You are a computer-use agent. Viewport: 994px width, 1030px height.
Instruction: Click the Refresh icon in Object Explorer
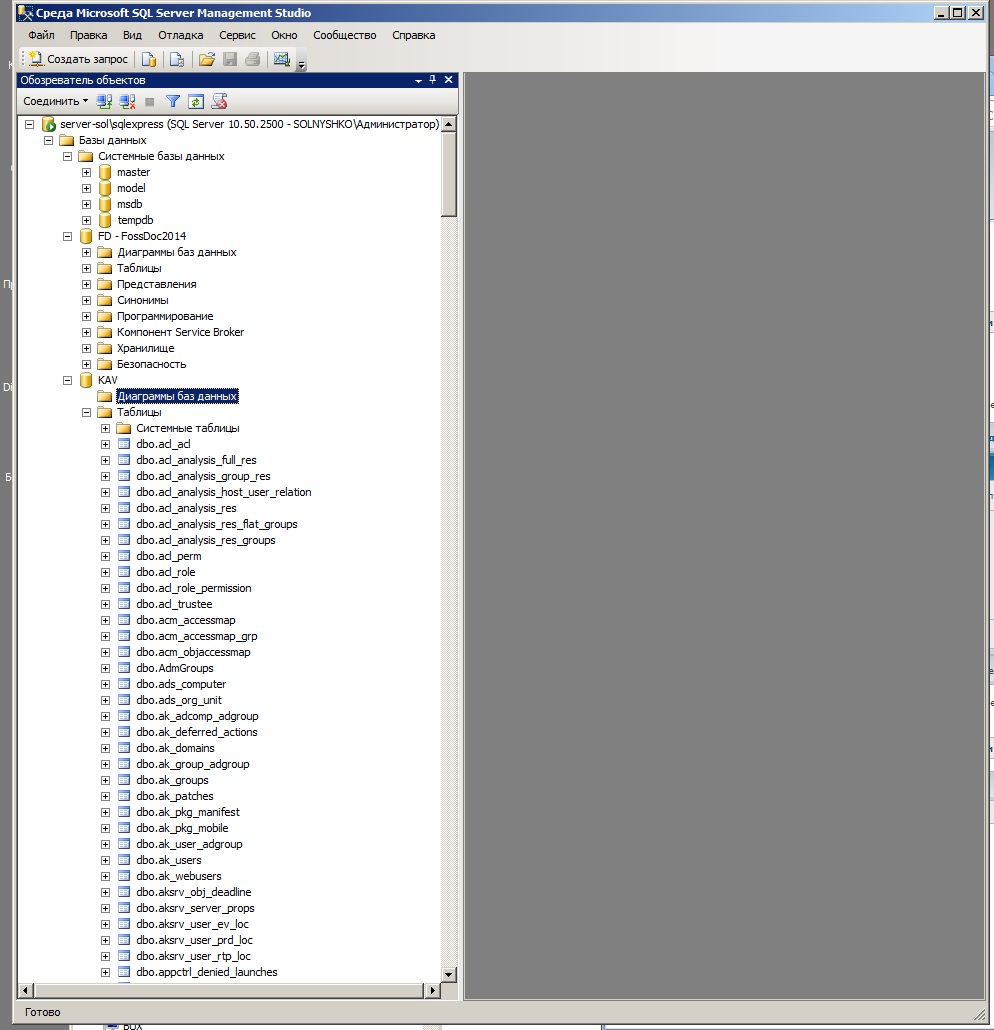click(196, 101)
